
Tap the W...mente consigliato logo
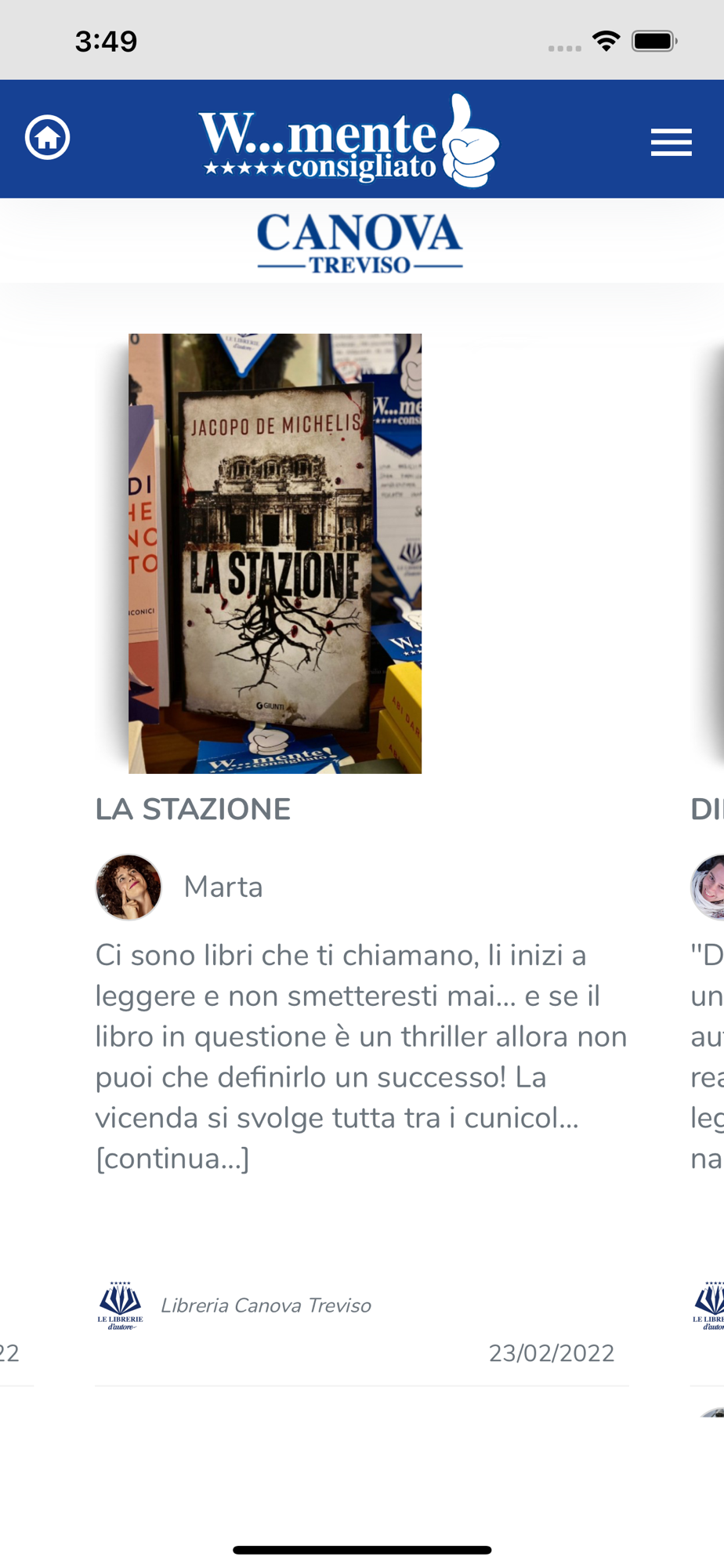[349, 140]
